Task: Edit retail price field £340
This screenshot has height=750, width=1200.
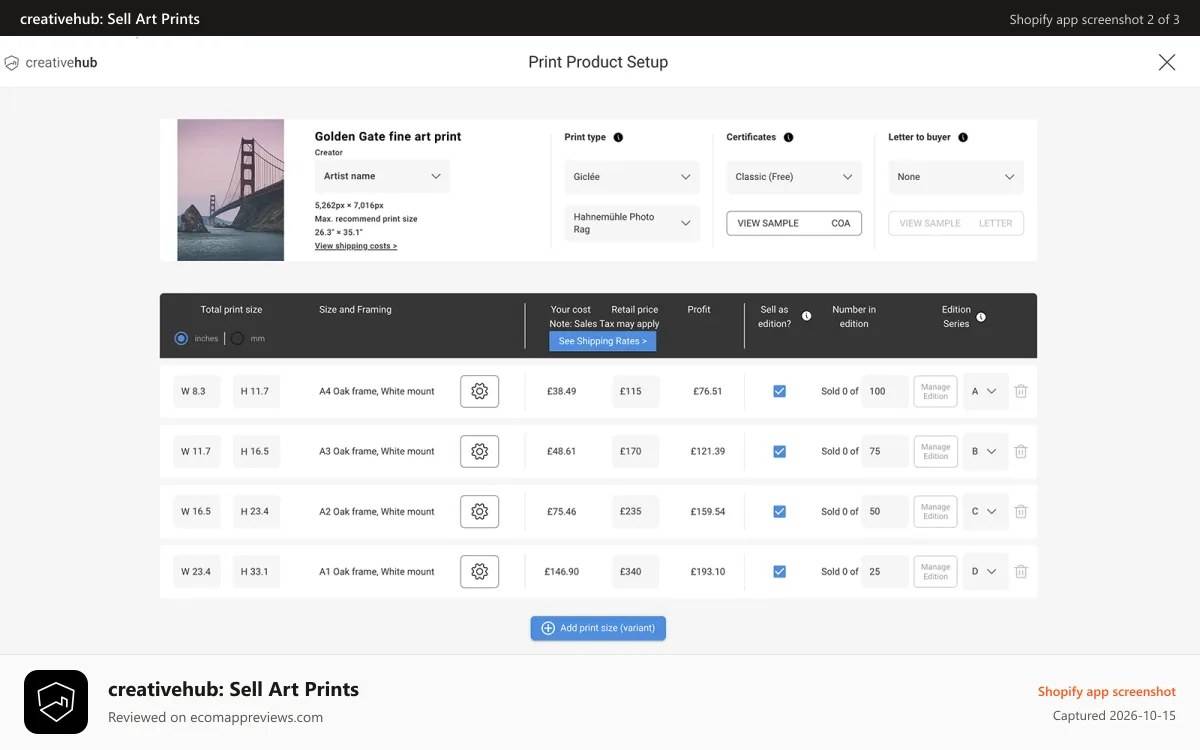Action: [x=636, y=571]
